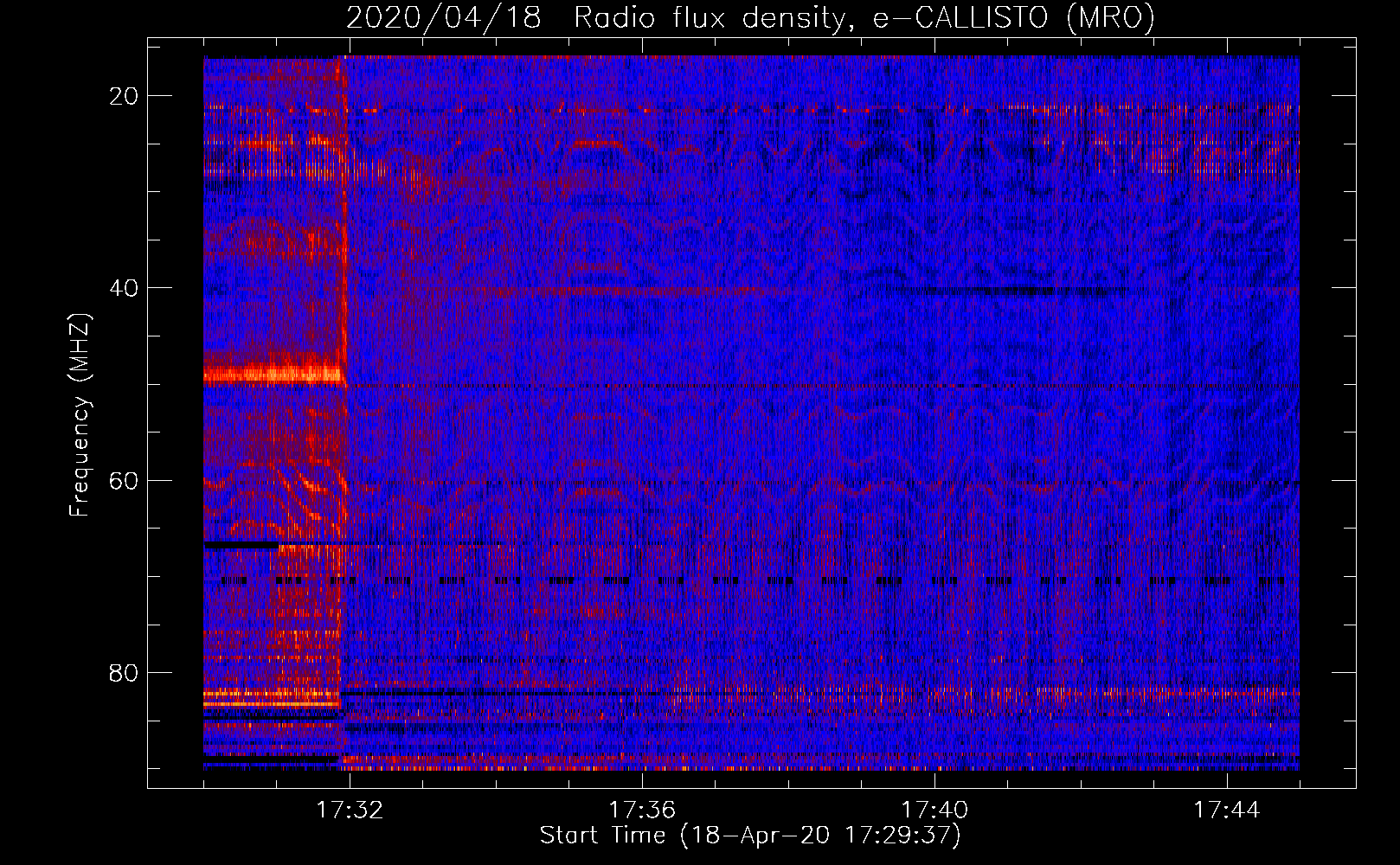Click the plot title 'Radio flux density, e-CALLISTO (MRO)'
1400x865 pixels.
click(864, 17)
